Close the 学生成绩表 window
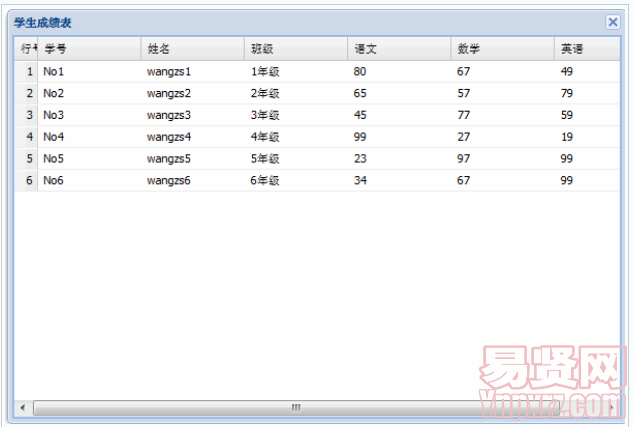The width and height of the screenshot is (633, 427). pos(612,22)
